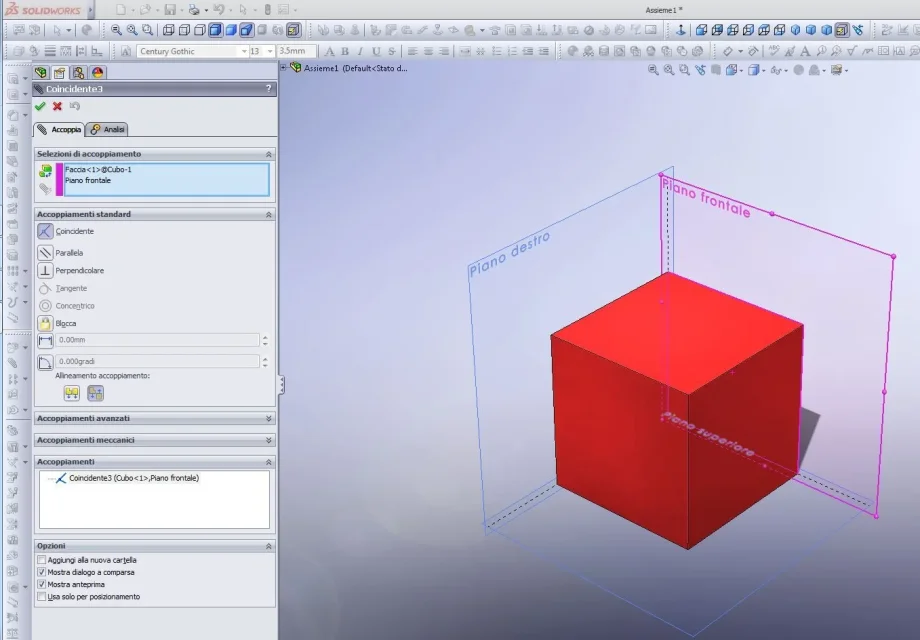
Task: Click 'Assieme1 (Default<Stato d...' tree item
Action: 356,68
